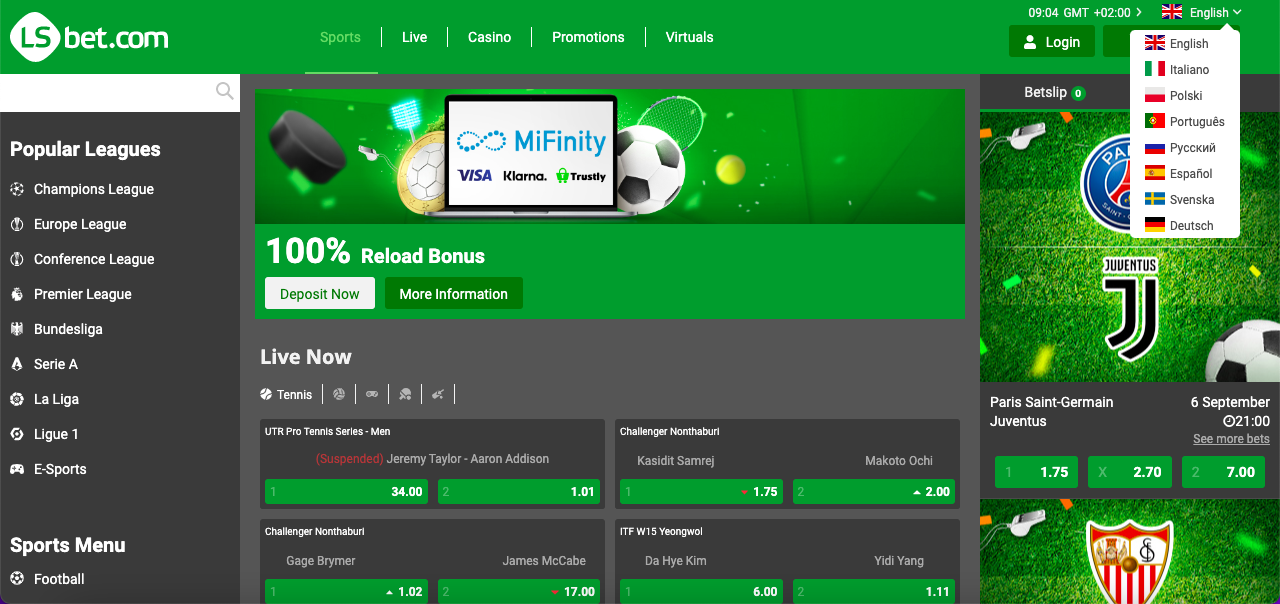Click the E-Sports gamepad icon in sidebar
The height and width of the screenshot is (604, 1280).
[18, 469]
